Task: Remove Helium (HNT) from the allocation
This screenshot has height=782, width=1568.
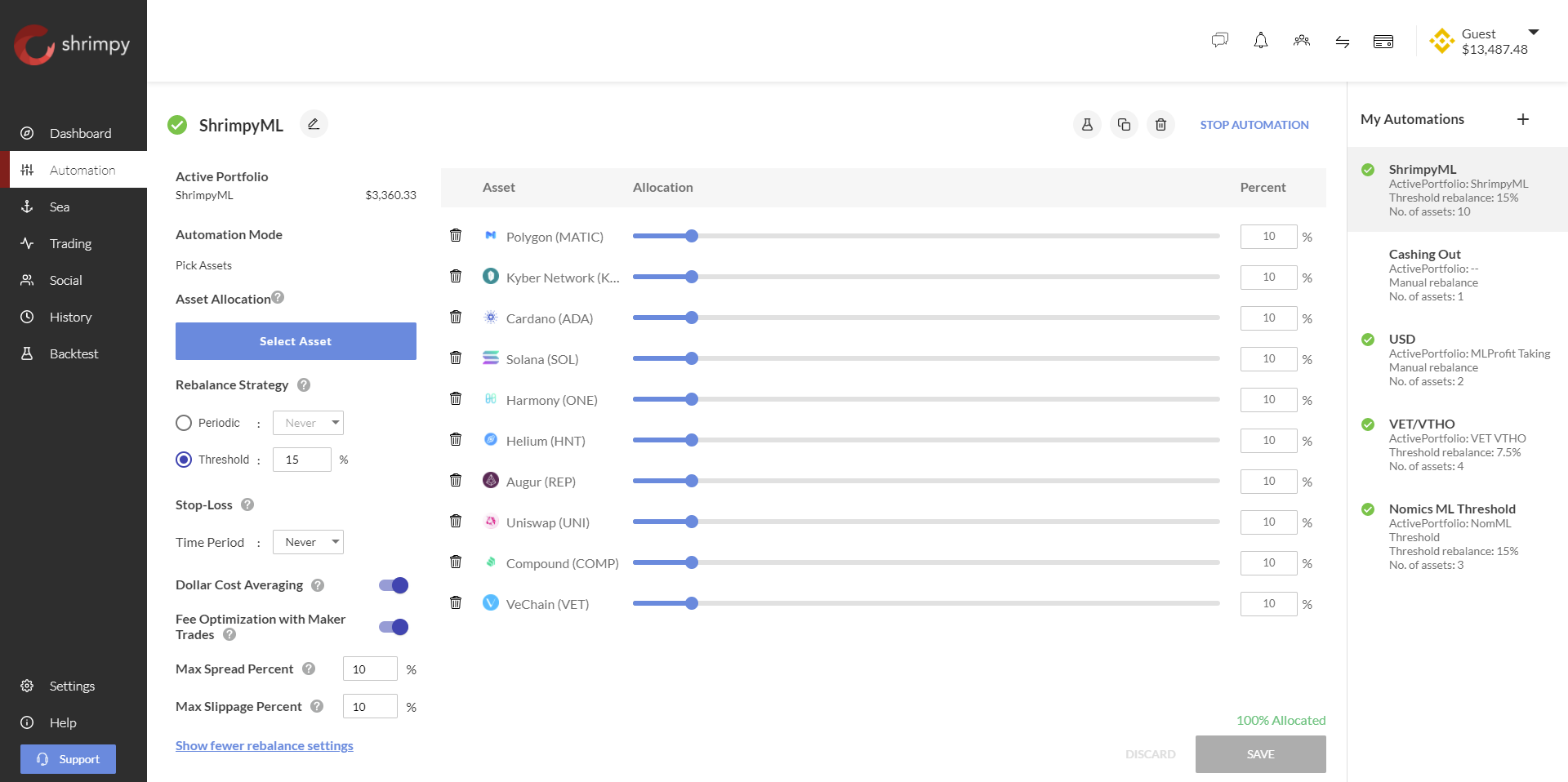Action: (456, 440)
